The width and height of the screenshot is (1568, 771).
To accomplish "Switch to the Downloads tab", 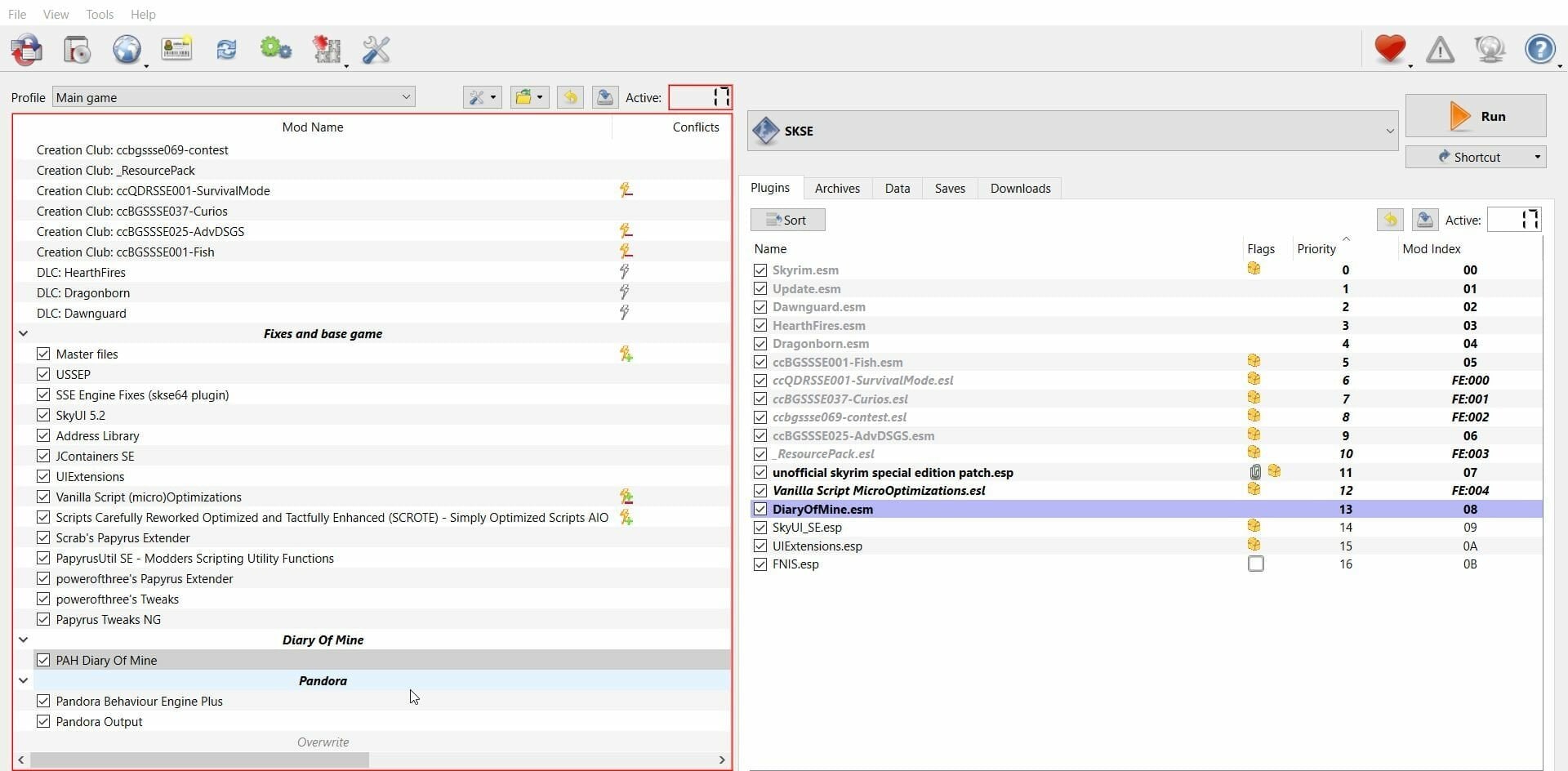I will click(x=1020, y=188).
